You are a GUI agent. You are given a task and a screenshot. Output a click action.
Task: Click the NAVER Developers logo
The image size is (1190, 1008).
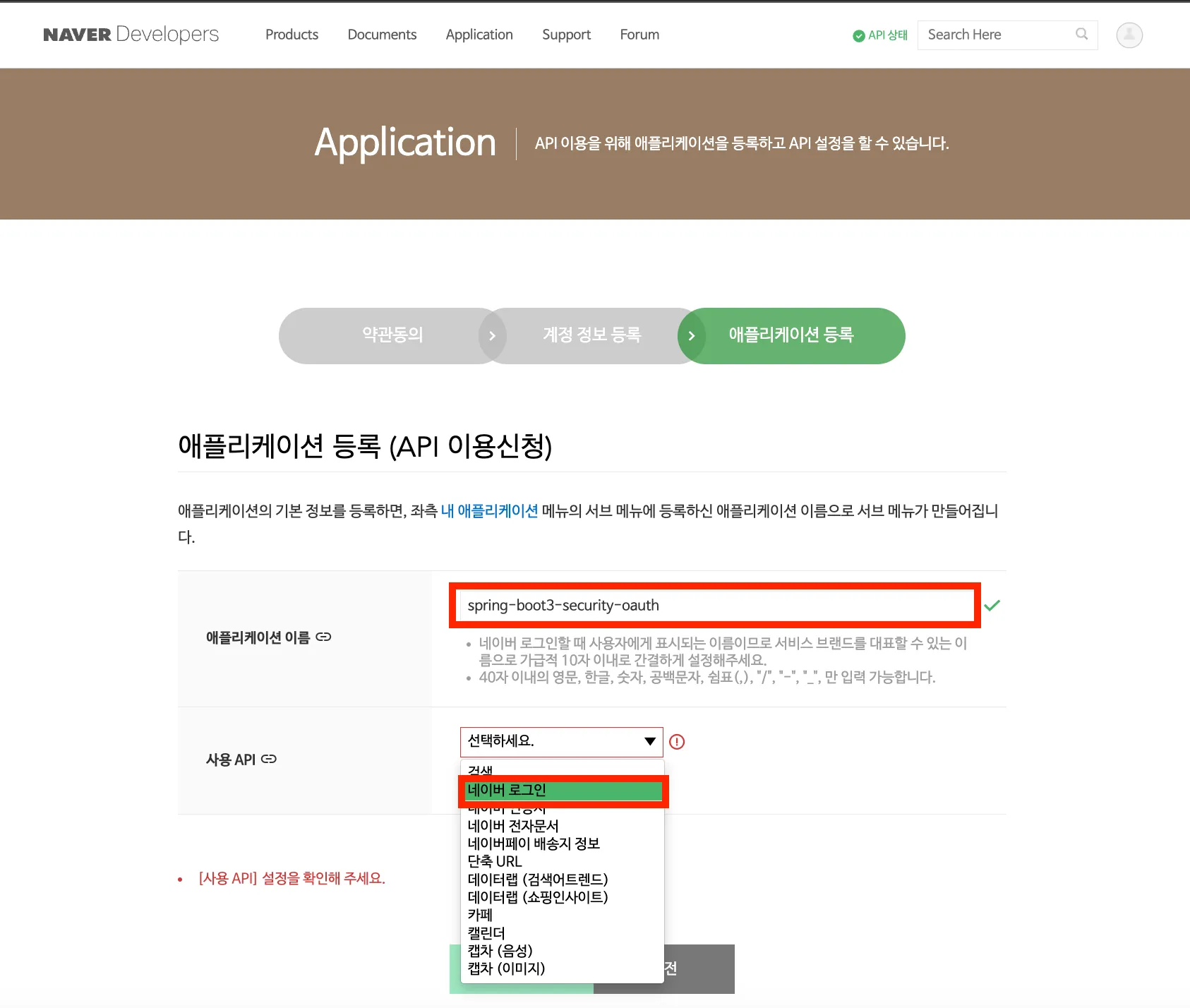coord(131,35)
